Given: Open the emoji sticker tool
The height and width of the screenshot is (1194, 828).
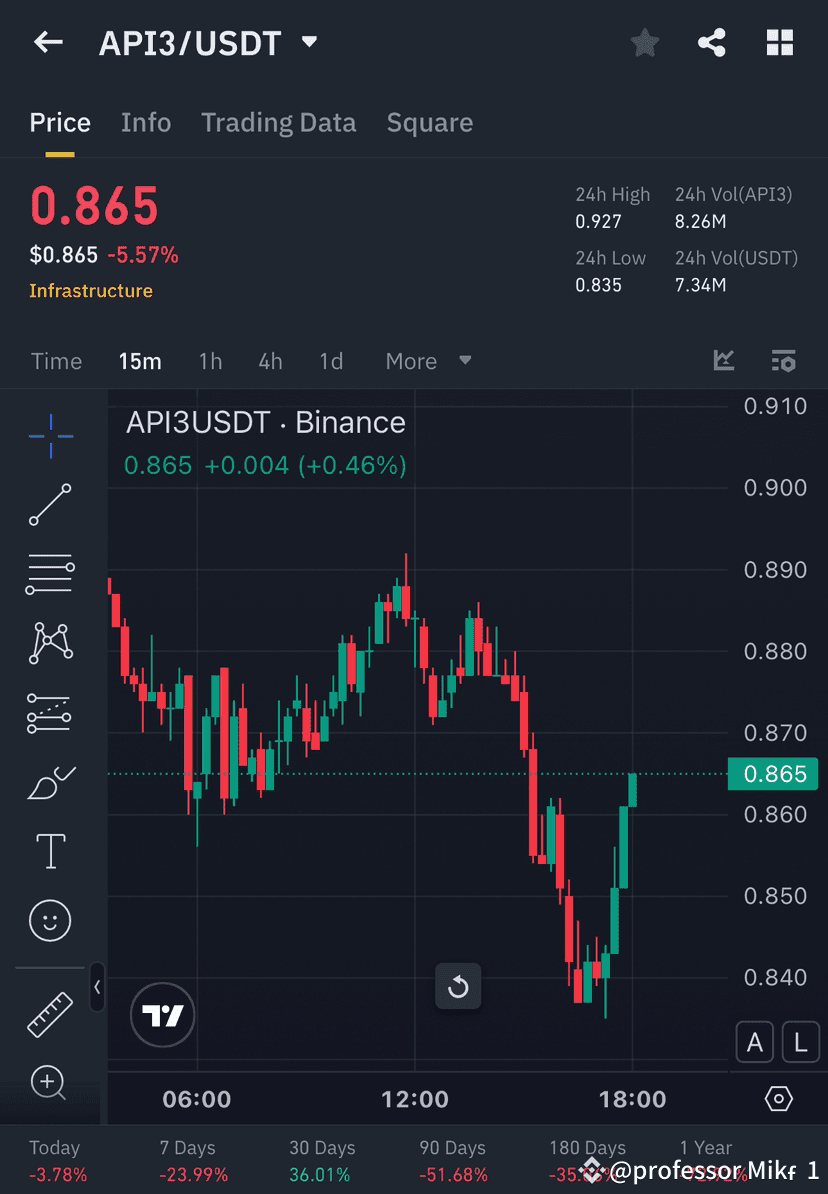Looking at the screenshot, I should coord(50,920).
